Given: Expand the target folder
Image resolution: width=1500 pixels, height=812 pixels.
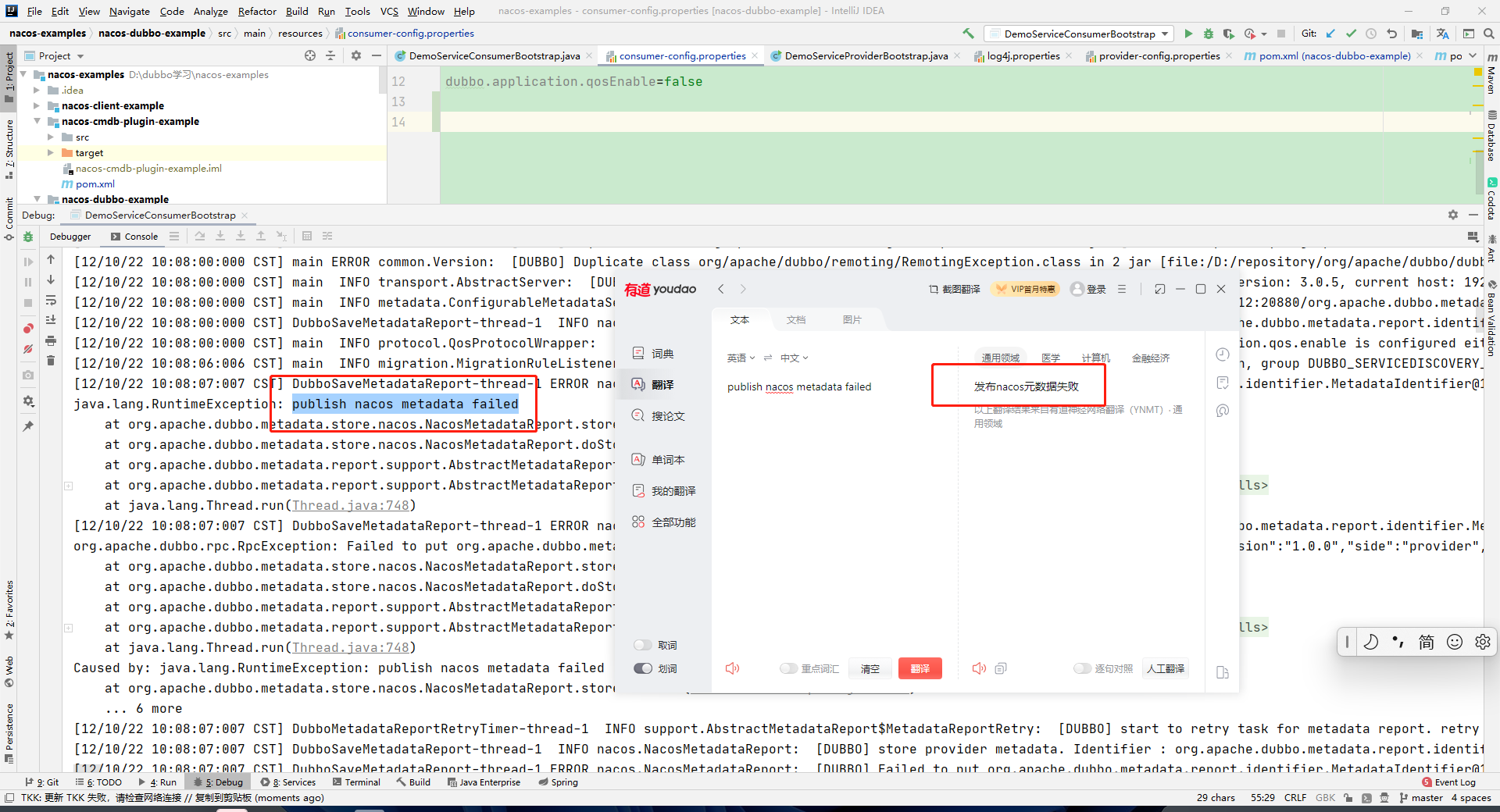Looking at the screenshot, I should tap(50, 152).
